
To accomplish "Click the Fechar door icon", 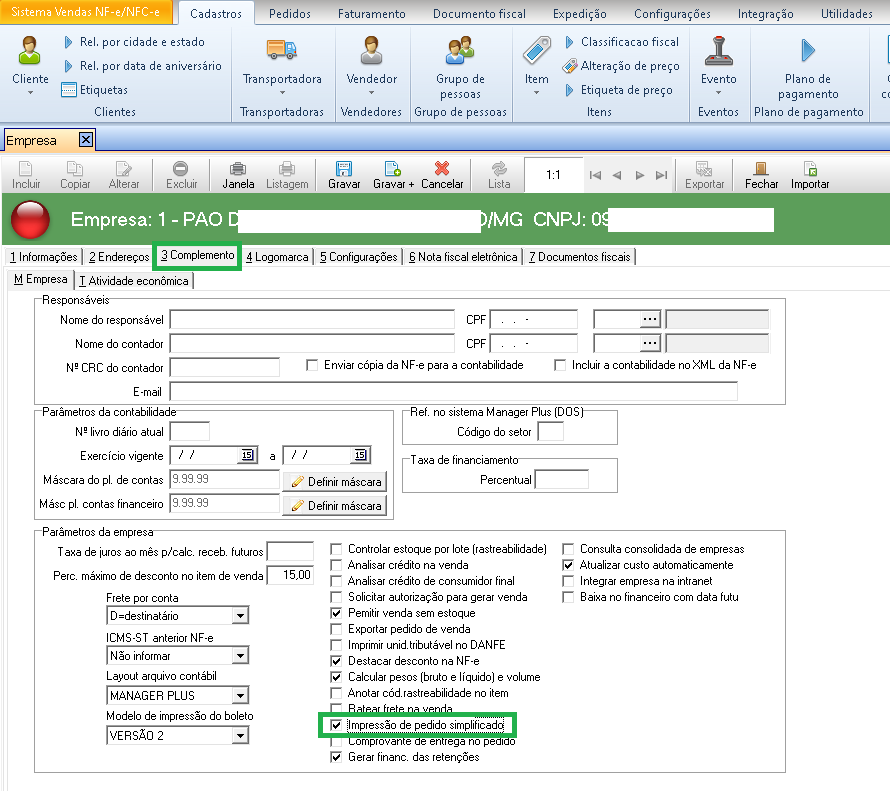I will point(761,170).
